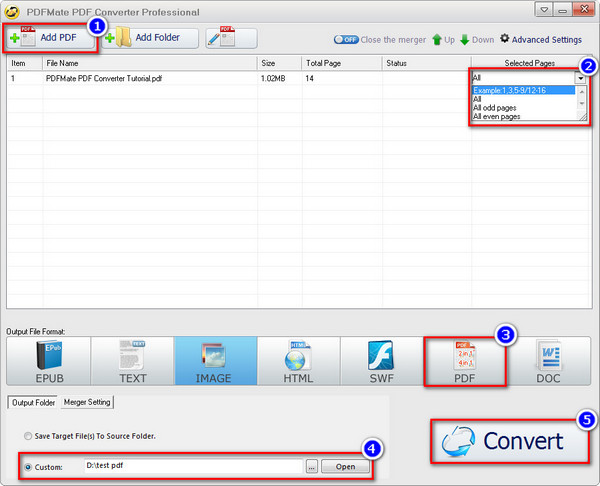This screenshot has height=486, width=600.
Task: Select HTML output format
Action: (299, 361)
